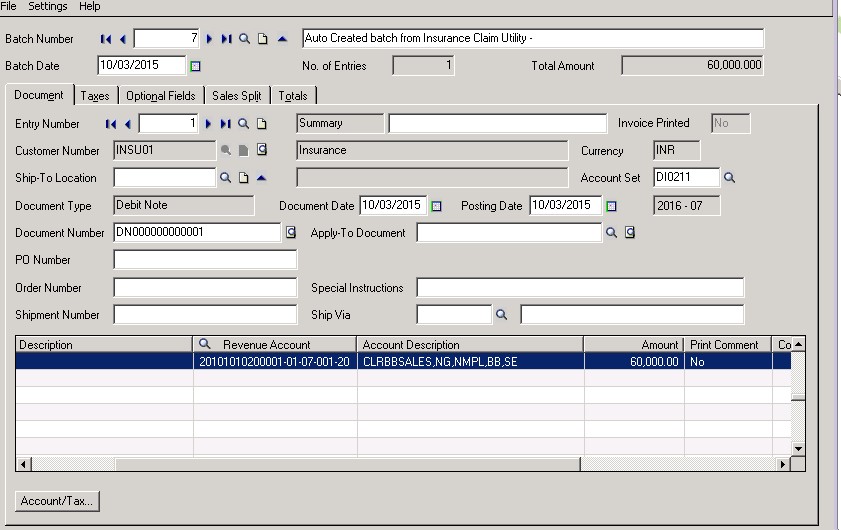Open Apply-To Document finder
The image size is (841, 530).
point(612,233)
